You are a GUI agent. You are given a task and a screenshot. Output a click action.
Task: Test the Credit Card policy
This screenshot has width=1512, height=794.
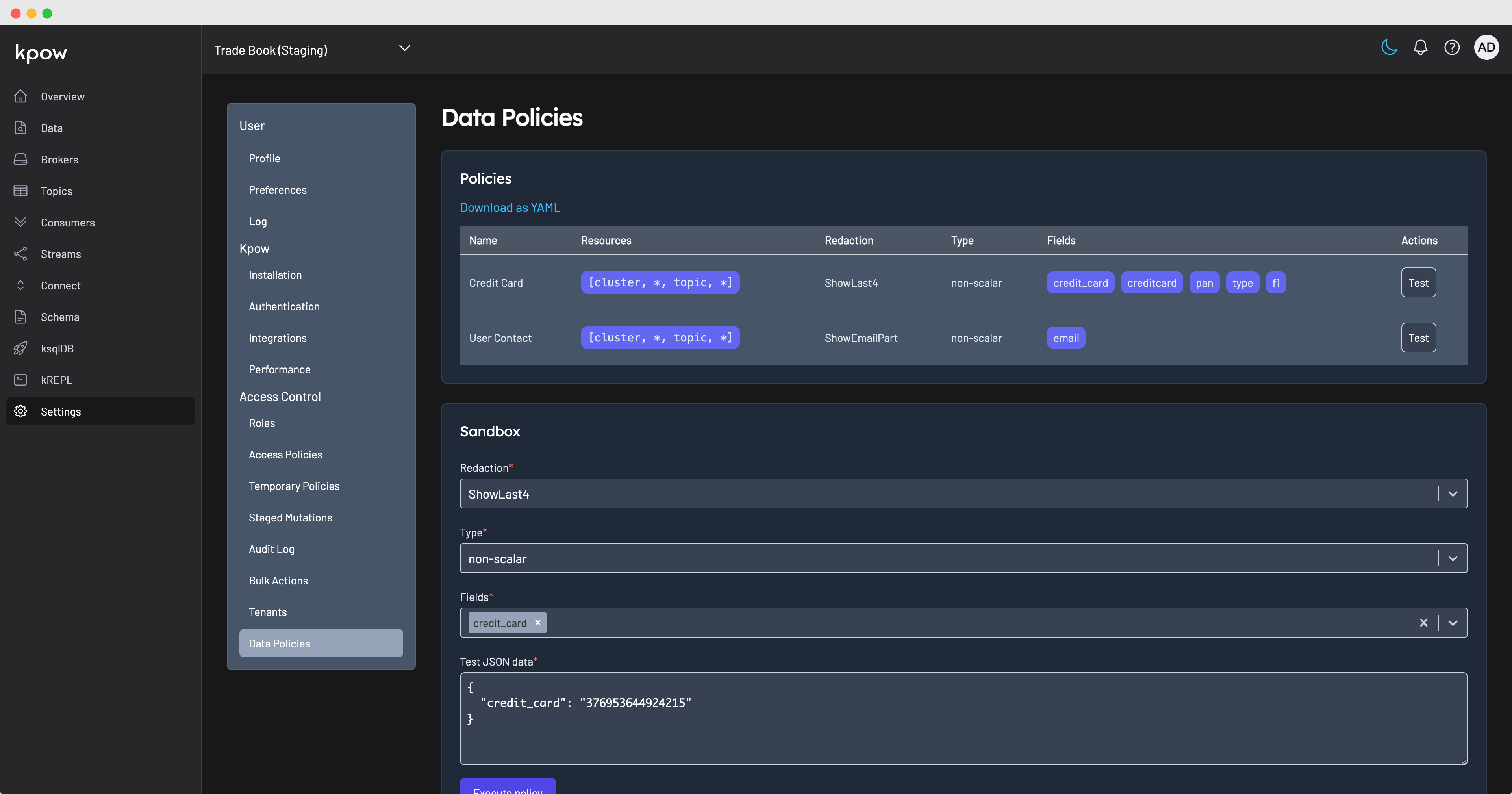point(1418,282)
